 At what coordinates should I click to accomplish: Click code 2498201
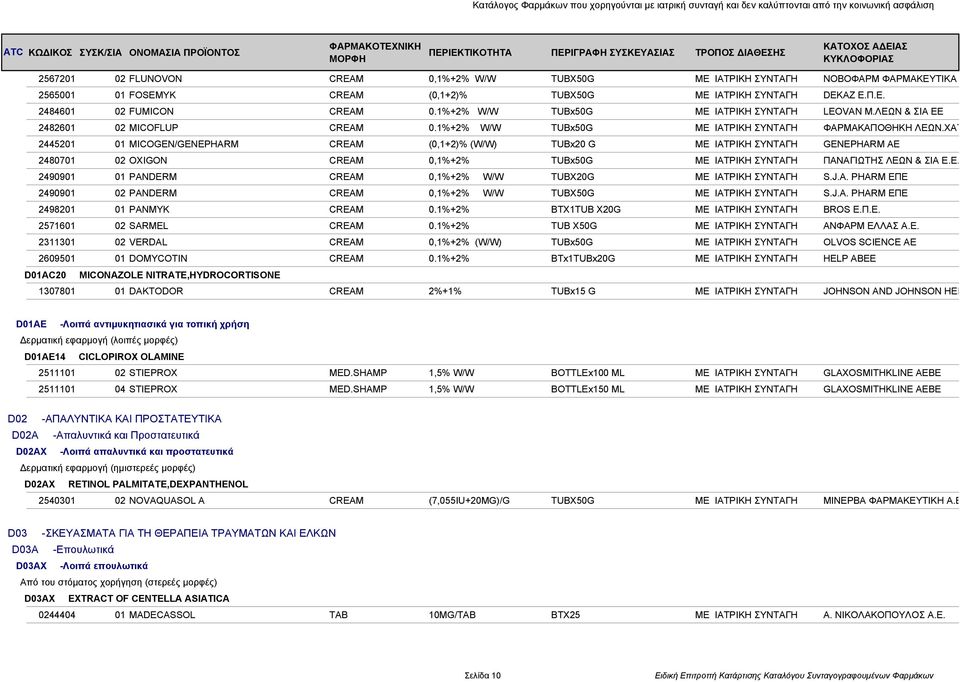pos(57,209)
